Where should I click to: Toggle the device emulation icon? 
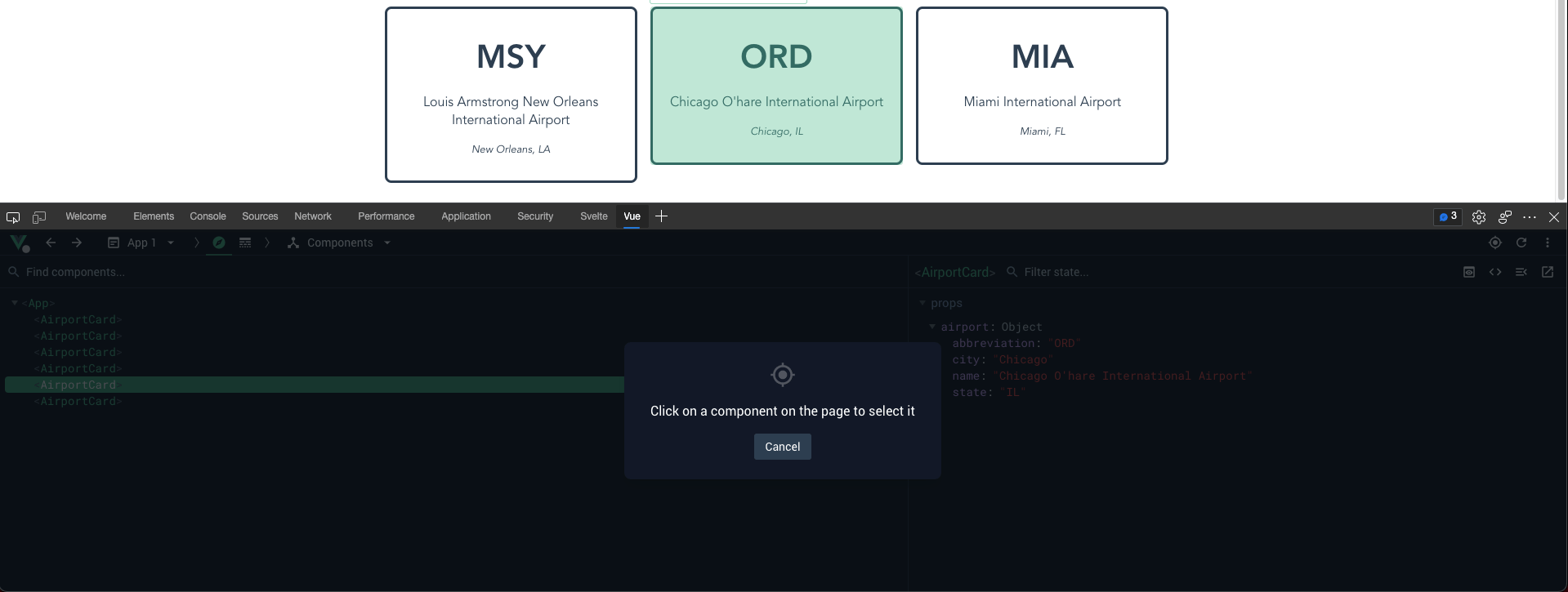38,217
